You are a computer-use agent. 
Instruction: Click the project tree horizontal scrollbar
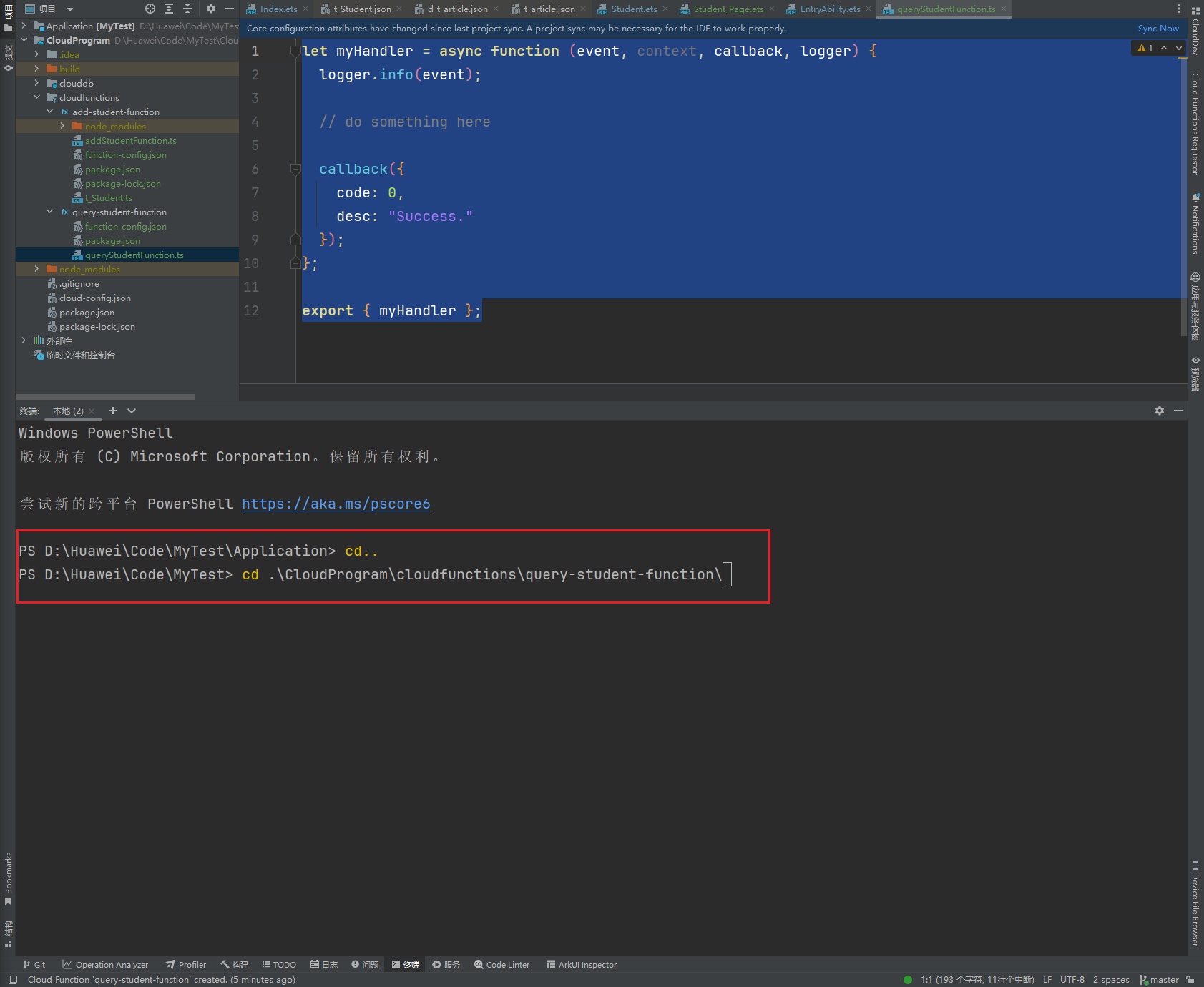pyautogui.click(x=105, y=396)
